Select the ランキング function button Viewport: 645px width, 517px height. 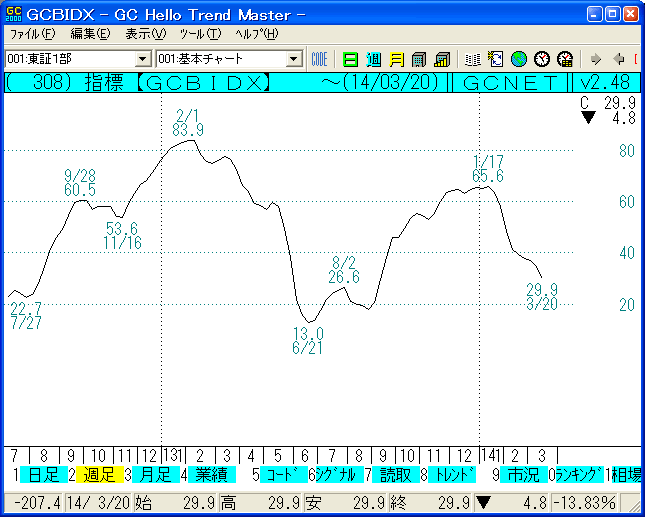pyautogui.click(x=580, y=475)
